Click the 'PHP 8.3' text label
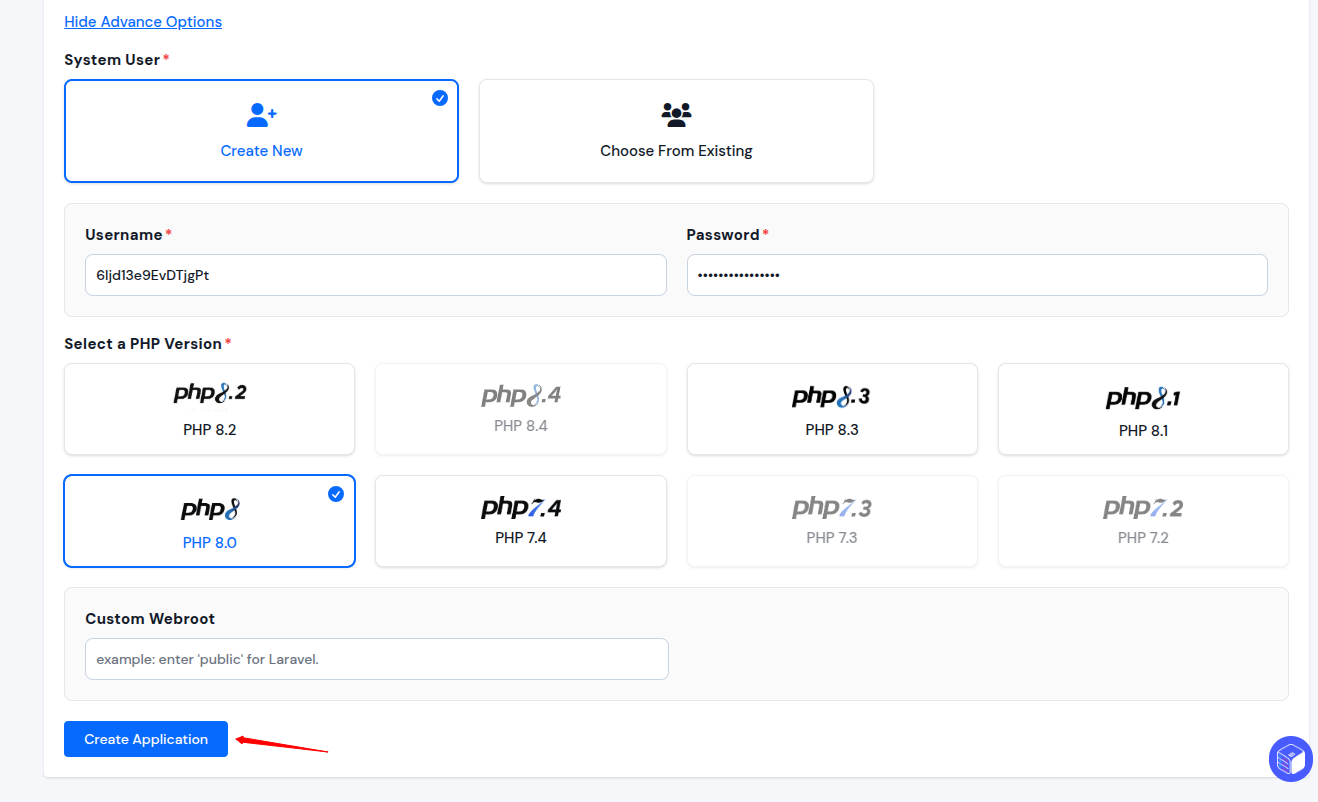The width and height of the screenshot is (1318, 802). (832, 430)
